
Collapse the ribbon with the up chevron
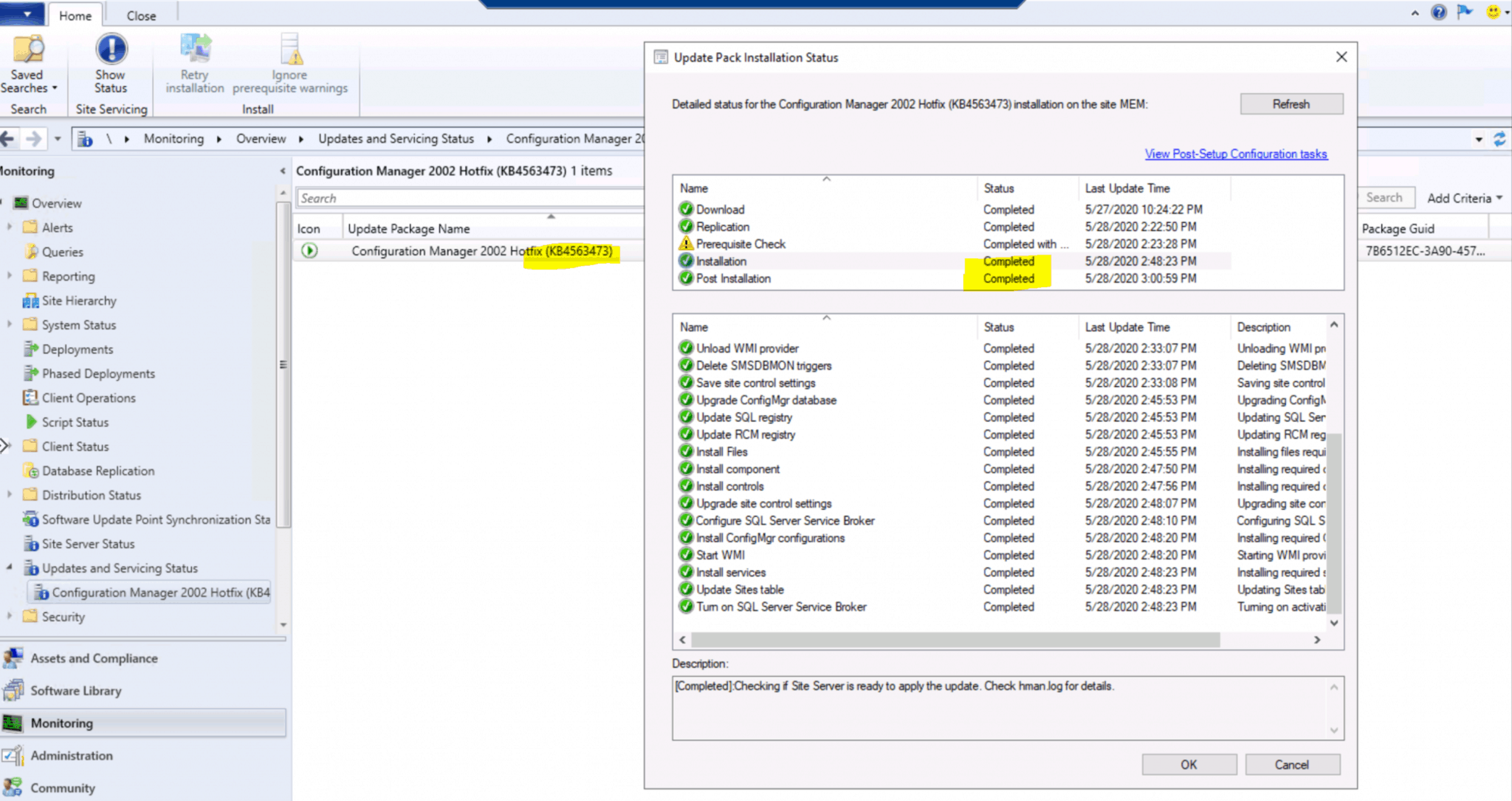click(x=1414, y=13)
